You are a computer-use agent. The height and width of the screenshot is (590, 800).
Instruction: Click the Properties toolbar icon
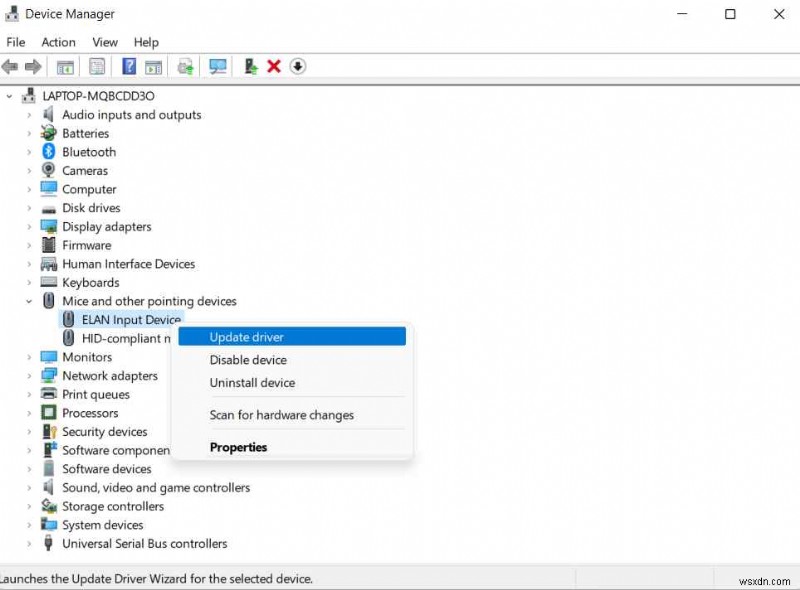point(96,66)
